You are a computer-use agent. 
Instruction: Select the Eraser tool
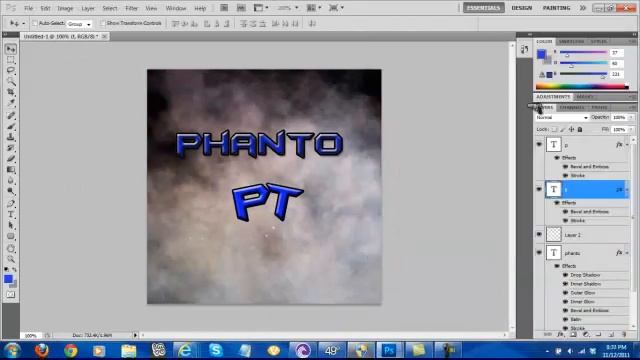(x=11, y=158)
